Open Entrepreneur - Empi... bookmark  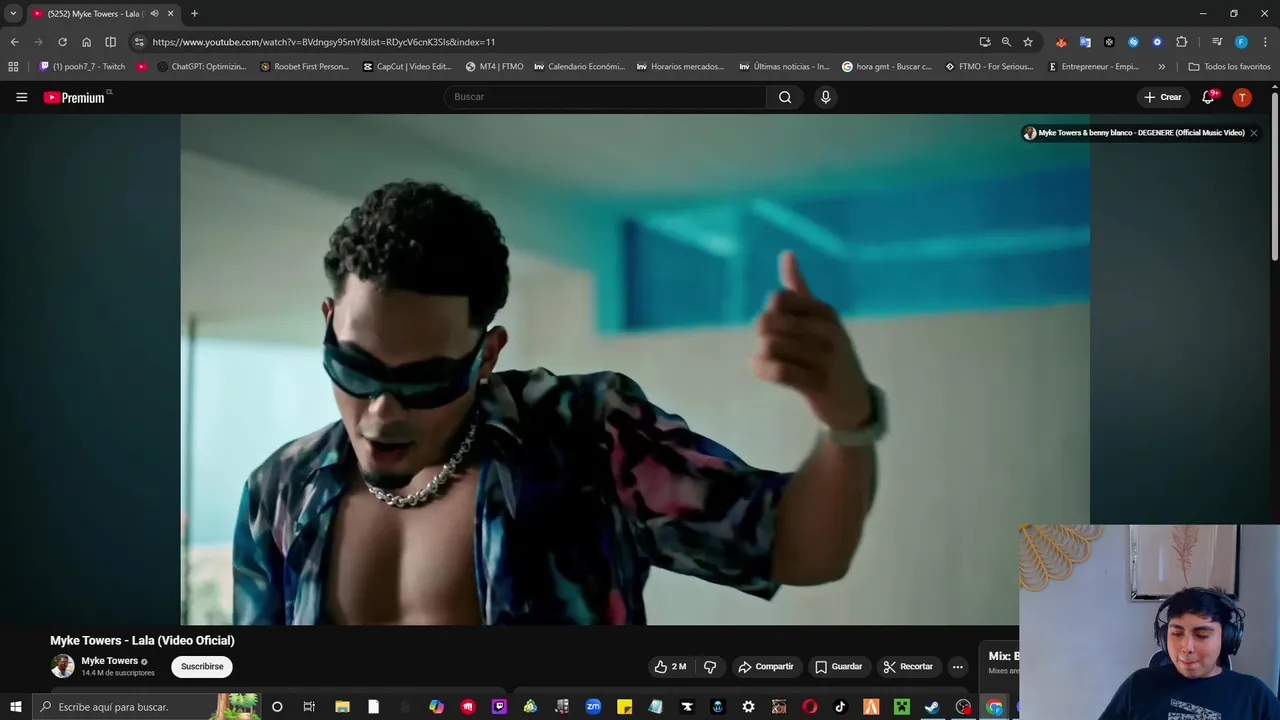(1093, 67)
